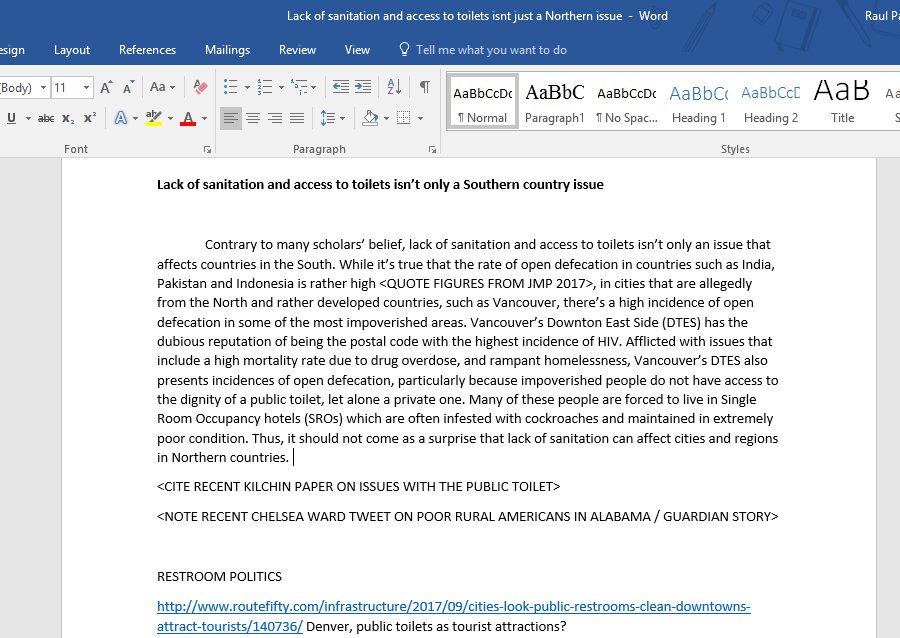Apply red font color
The width and height of the screenshot is (900, 638).
tap(188, 118)
